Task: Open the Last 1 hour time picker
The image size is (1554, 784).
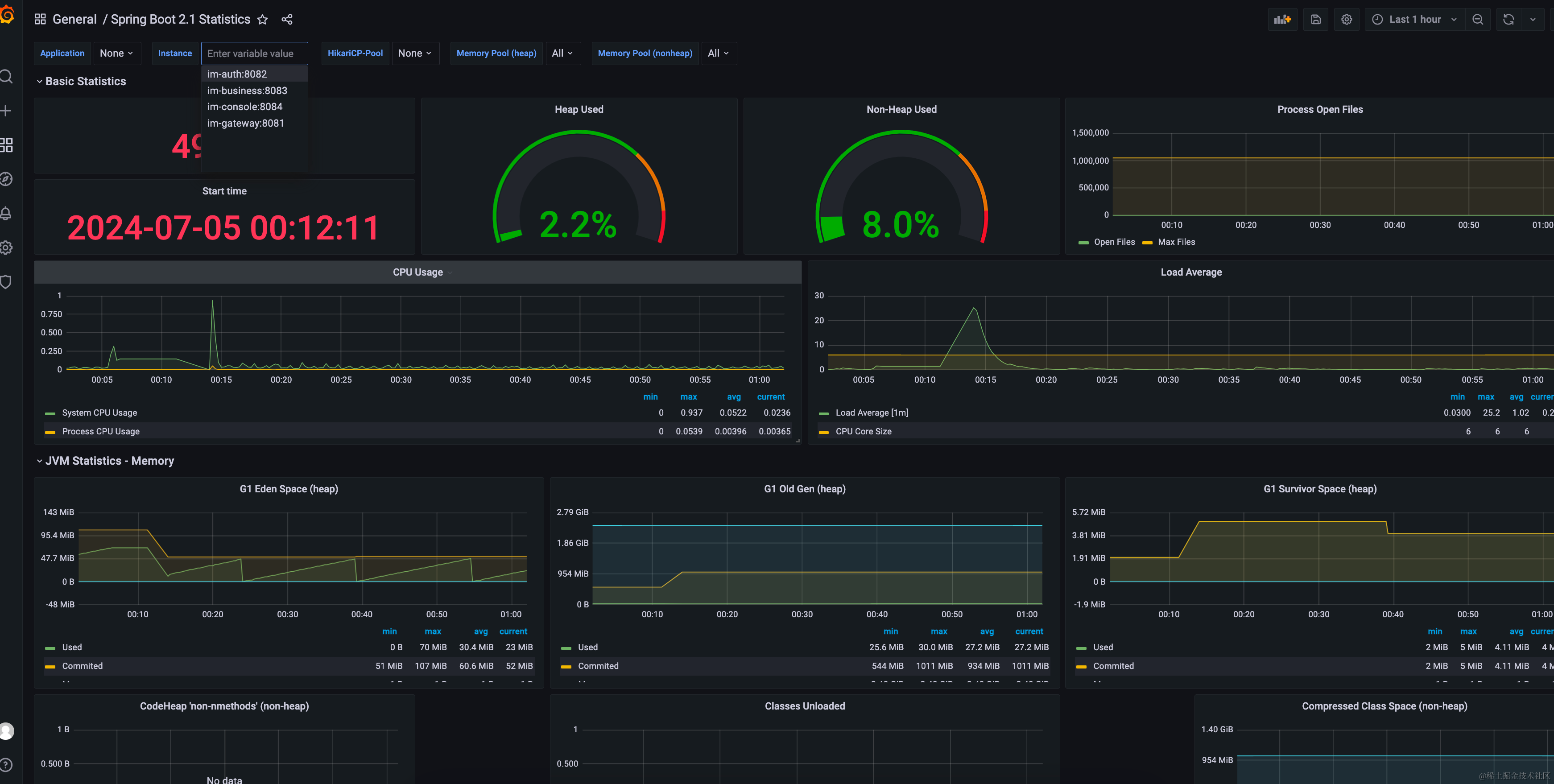Action: [x=1415, y=19]
